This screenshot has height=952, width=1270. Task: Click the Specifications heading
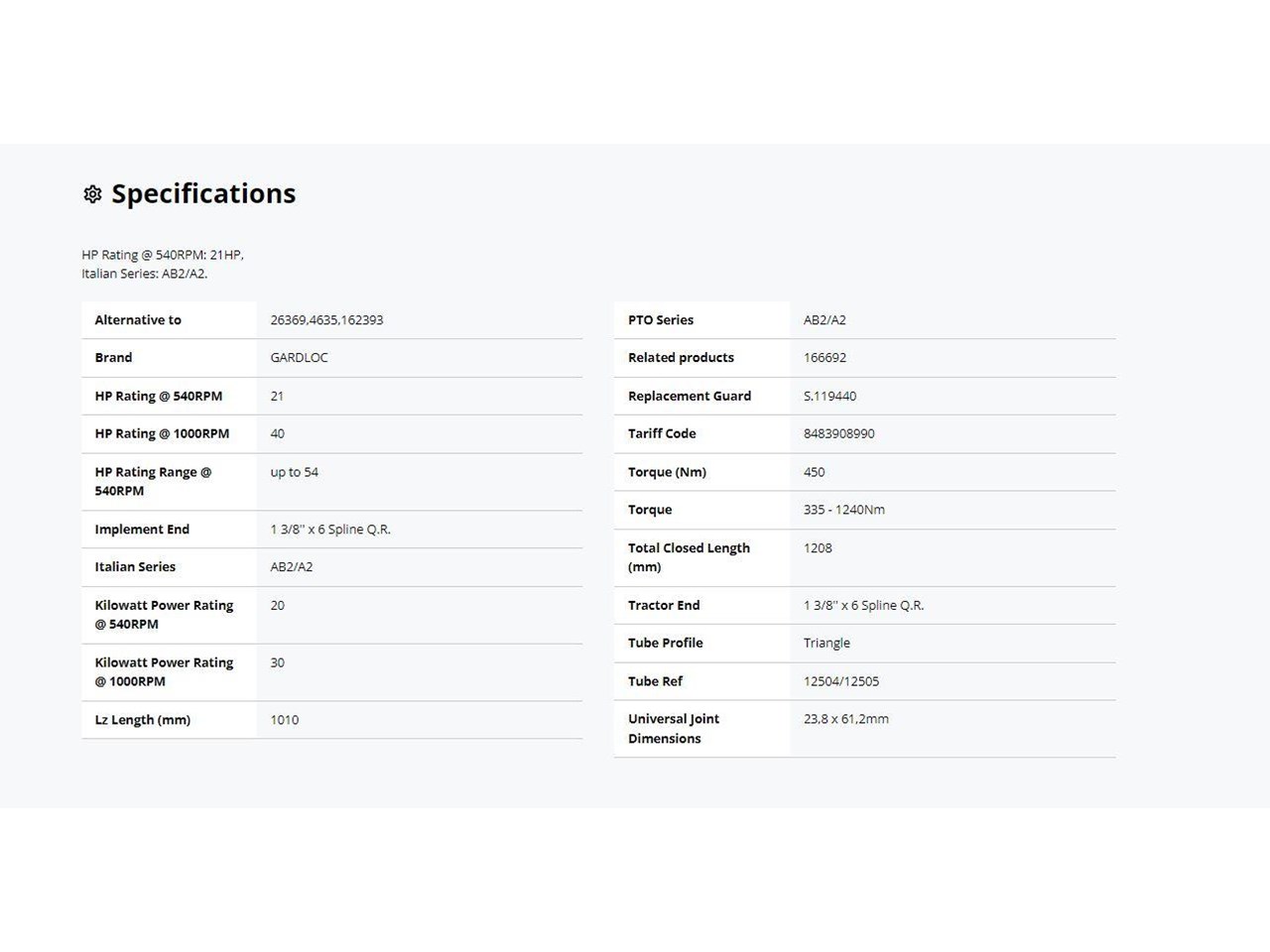(x=202, y=193)
